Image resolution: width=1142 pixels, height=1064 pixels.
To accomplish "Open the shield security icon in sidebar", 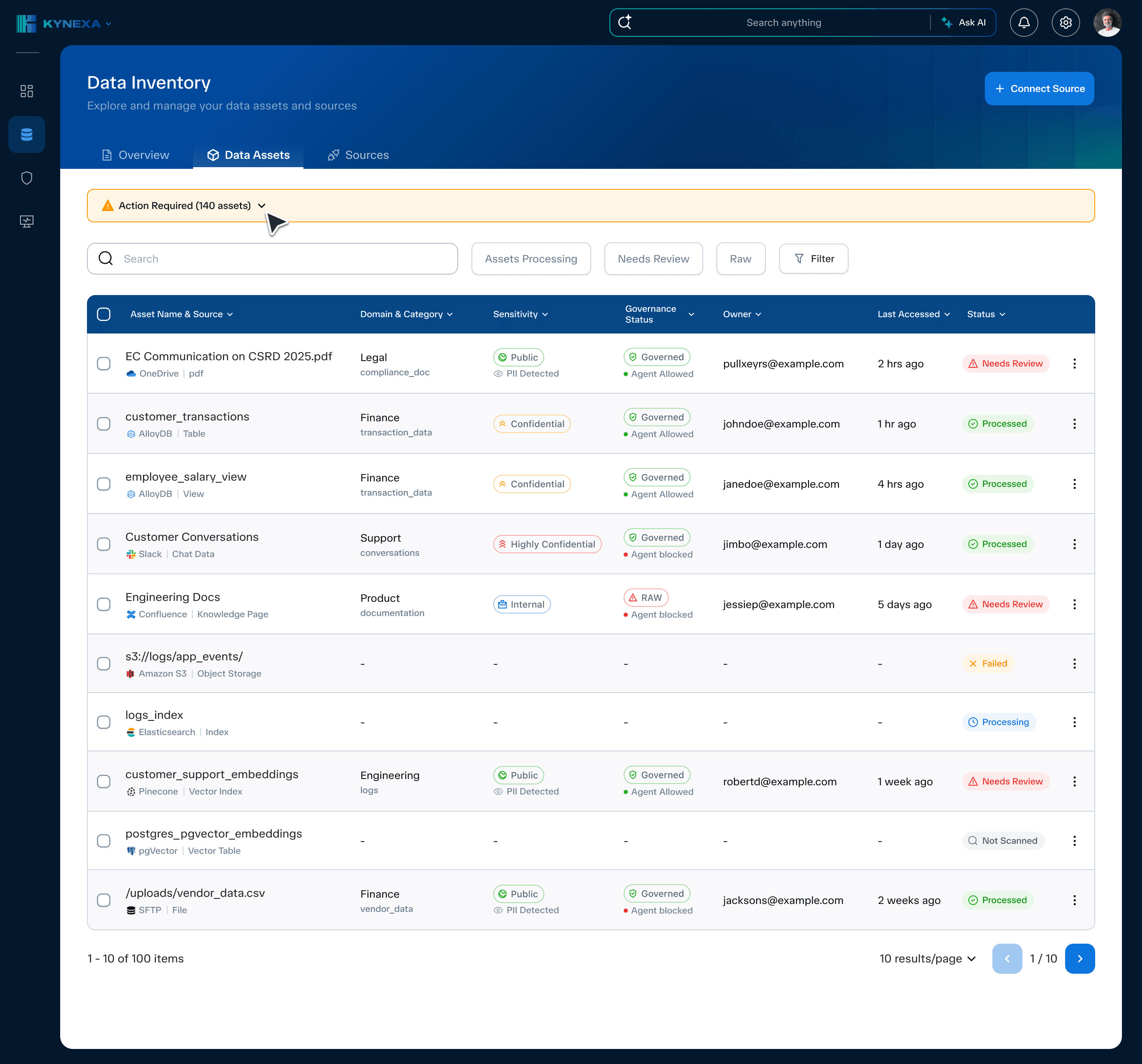I will point(26,178).
